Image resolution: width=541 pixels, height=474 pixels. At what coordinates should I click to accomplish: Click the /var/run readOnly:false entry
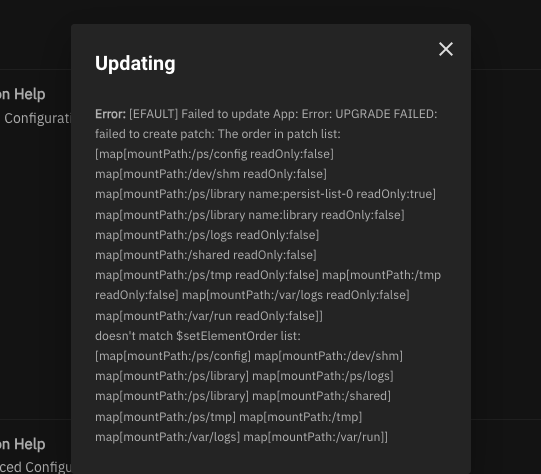click(x=209, y=316)
